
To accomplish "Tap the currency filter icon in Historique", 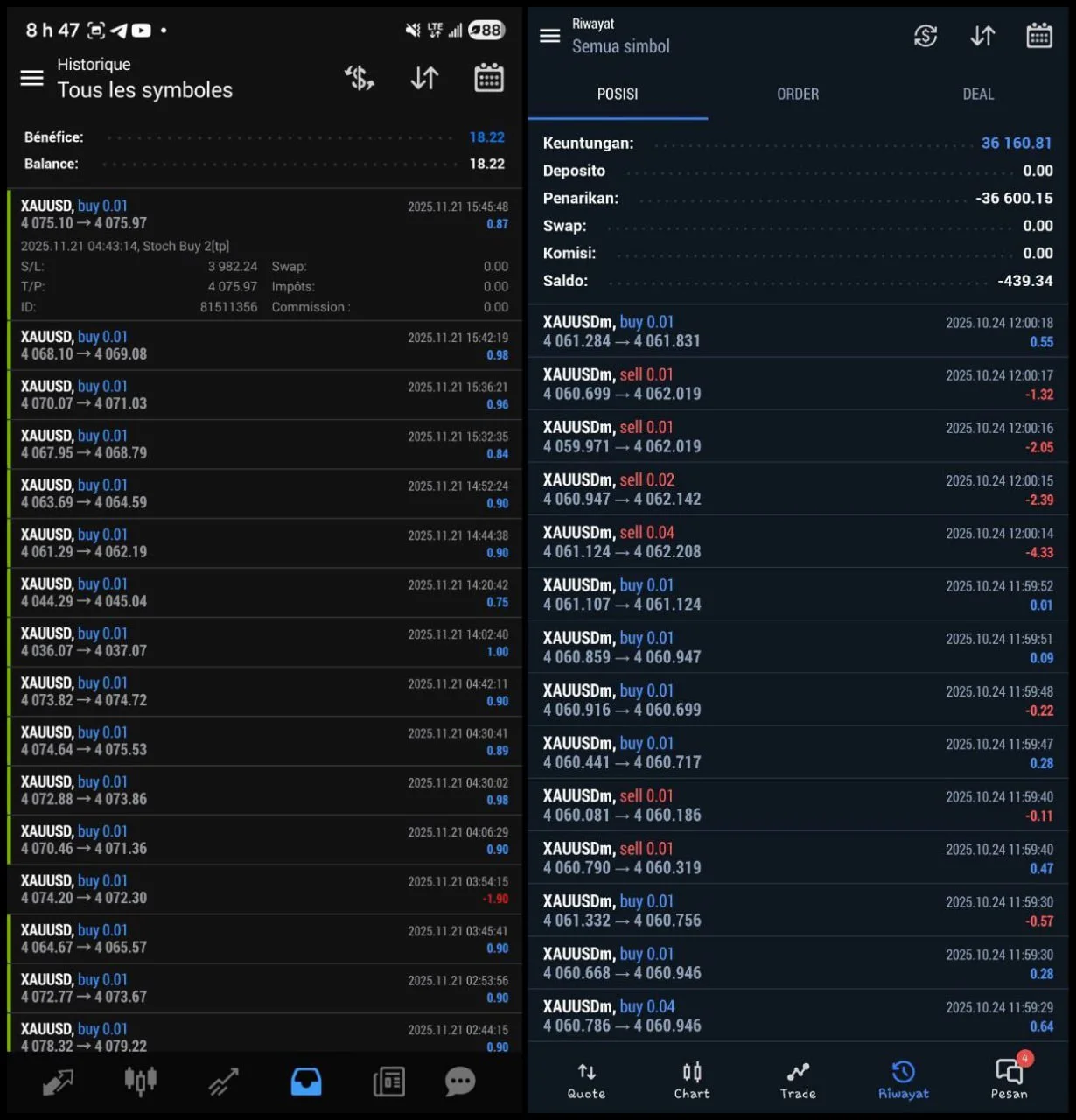I will (359, 78).
